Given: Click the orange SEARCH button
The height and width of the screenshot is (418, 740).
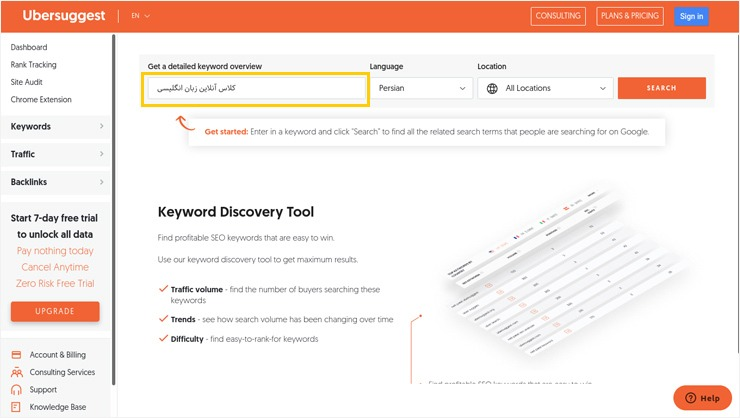Looking at the screenshot, I should point(662,88).
